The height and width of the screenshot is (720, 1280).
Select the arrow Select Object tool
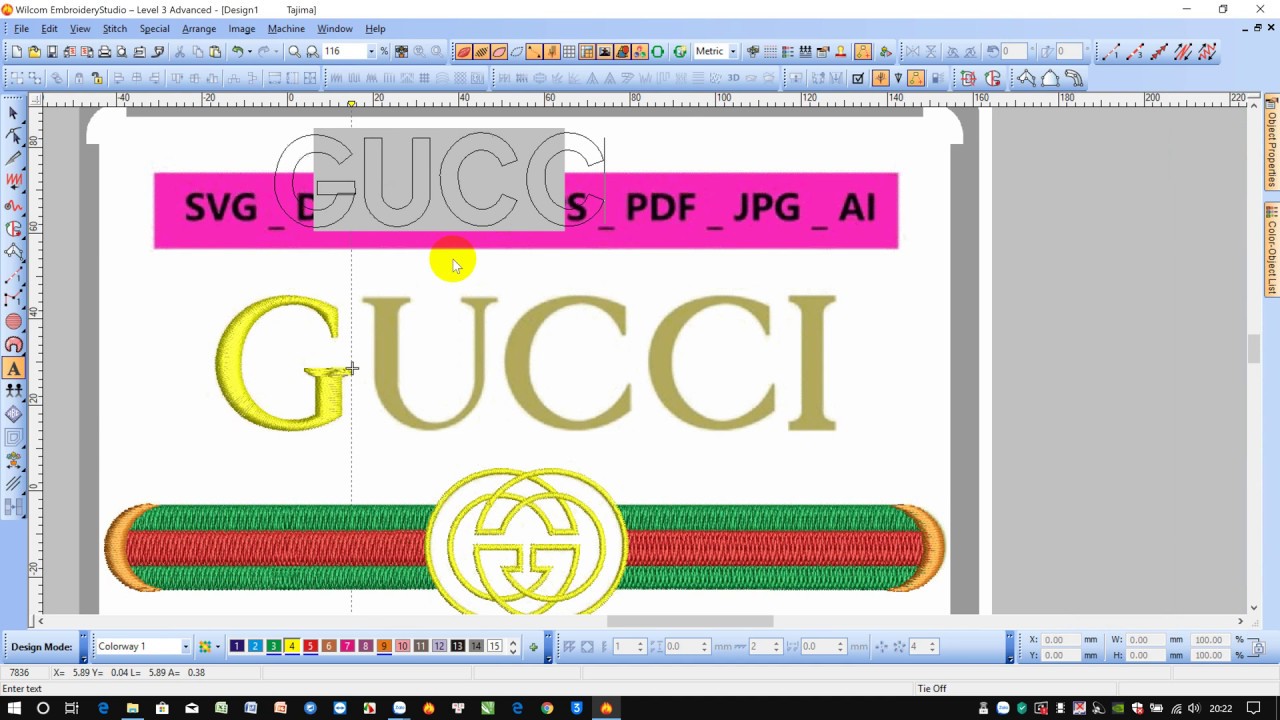[14, 112]
